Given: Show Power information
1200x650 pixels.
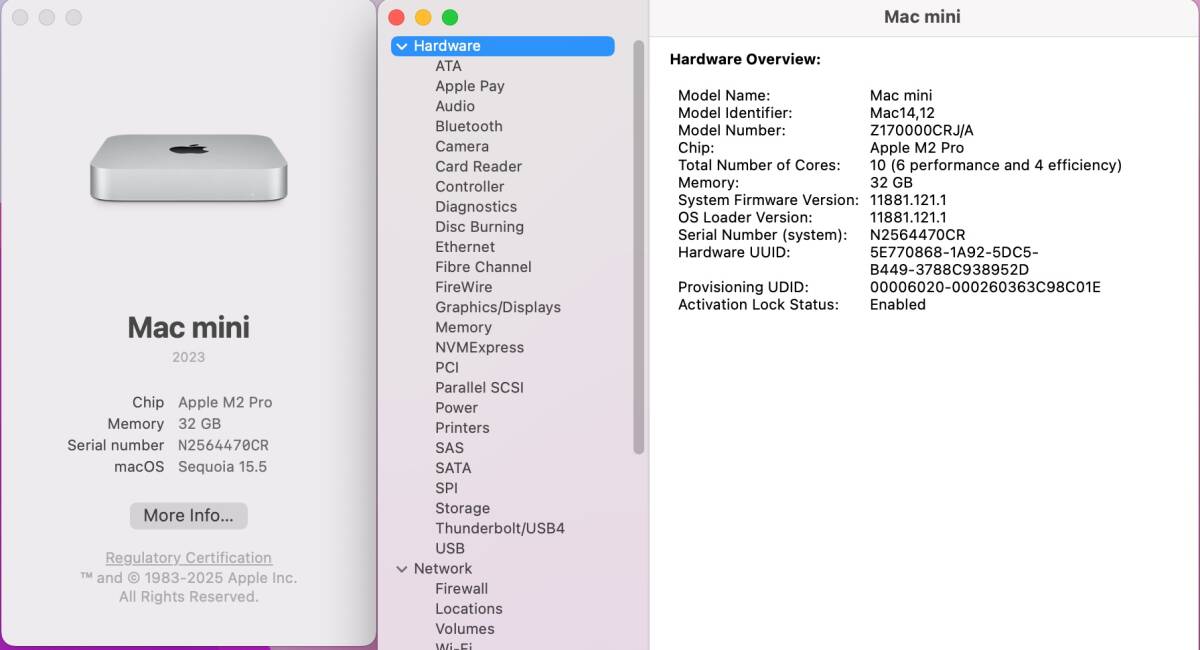Looking at the screenshot, I should pyautogui.click(x=457, y=407).
